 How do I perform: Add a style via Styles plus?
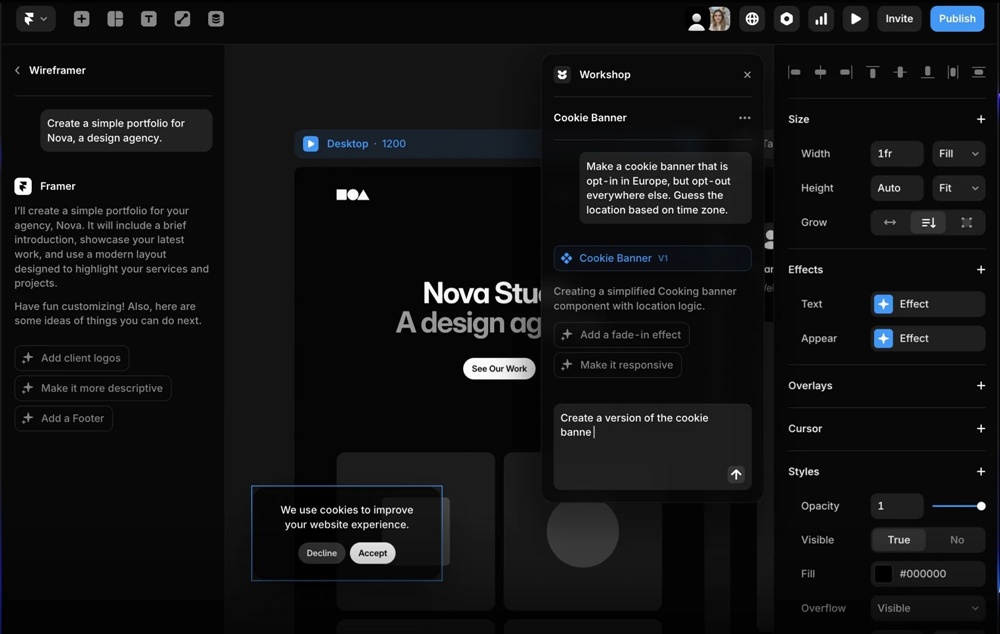pyautogui.click(x=981, y=472)
